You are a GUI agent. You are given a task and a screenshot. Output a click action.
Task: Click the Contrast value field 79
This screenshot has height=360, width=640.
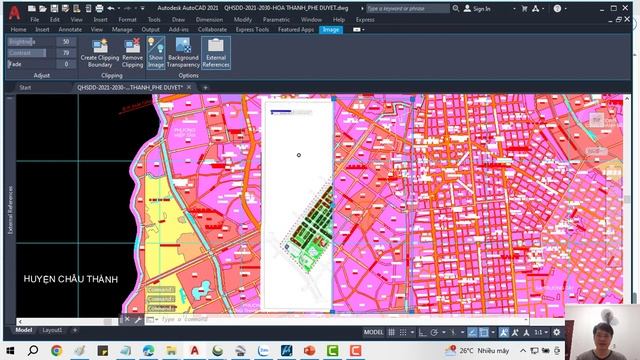pos(66,53)
